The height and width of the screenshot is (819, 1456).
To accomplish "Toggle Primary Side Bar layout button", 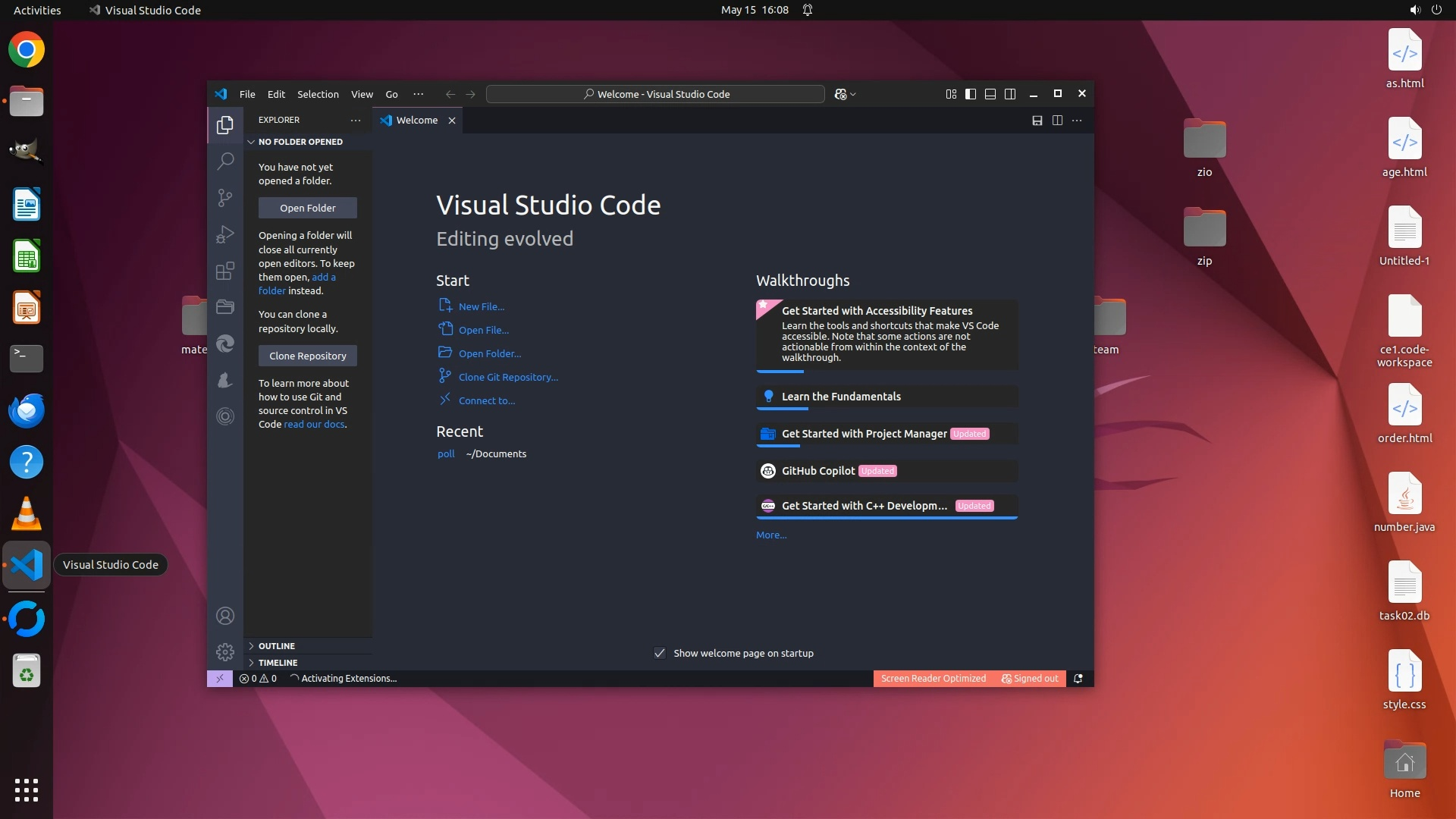I will click(971, 94).
